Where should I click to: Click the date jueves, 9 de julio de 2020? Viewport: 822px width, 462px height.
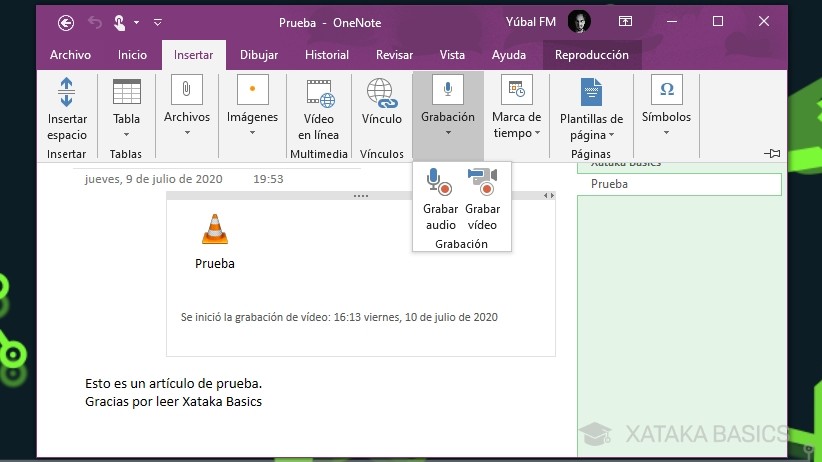click(x=154, y=179)
